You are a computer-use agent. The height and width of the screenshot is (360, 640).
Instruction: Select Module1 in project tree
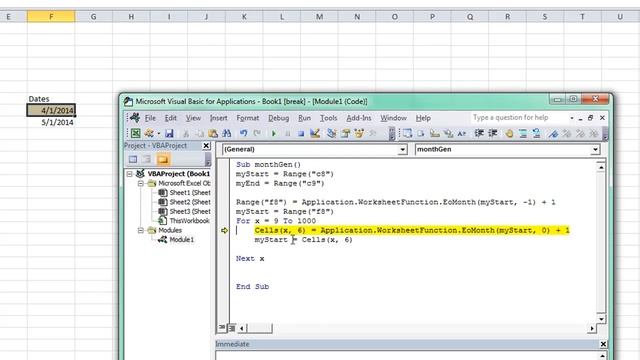coord(181,240)
